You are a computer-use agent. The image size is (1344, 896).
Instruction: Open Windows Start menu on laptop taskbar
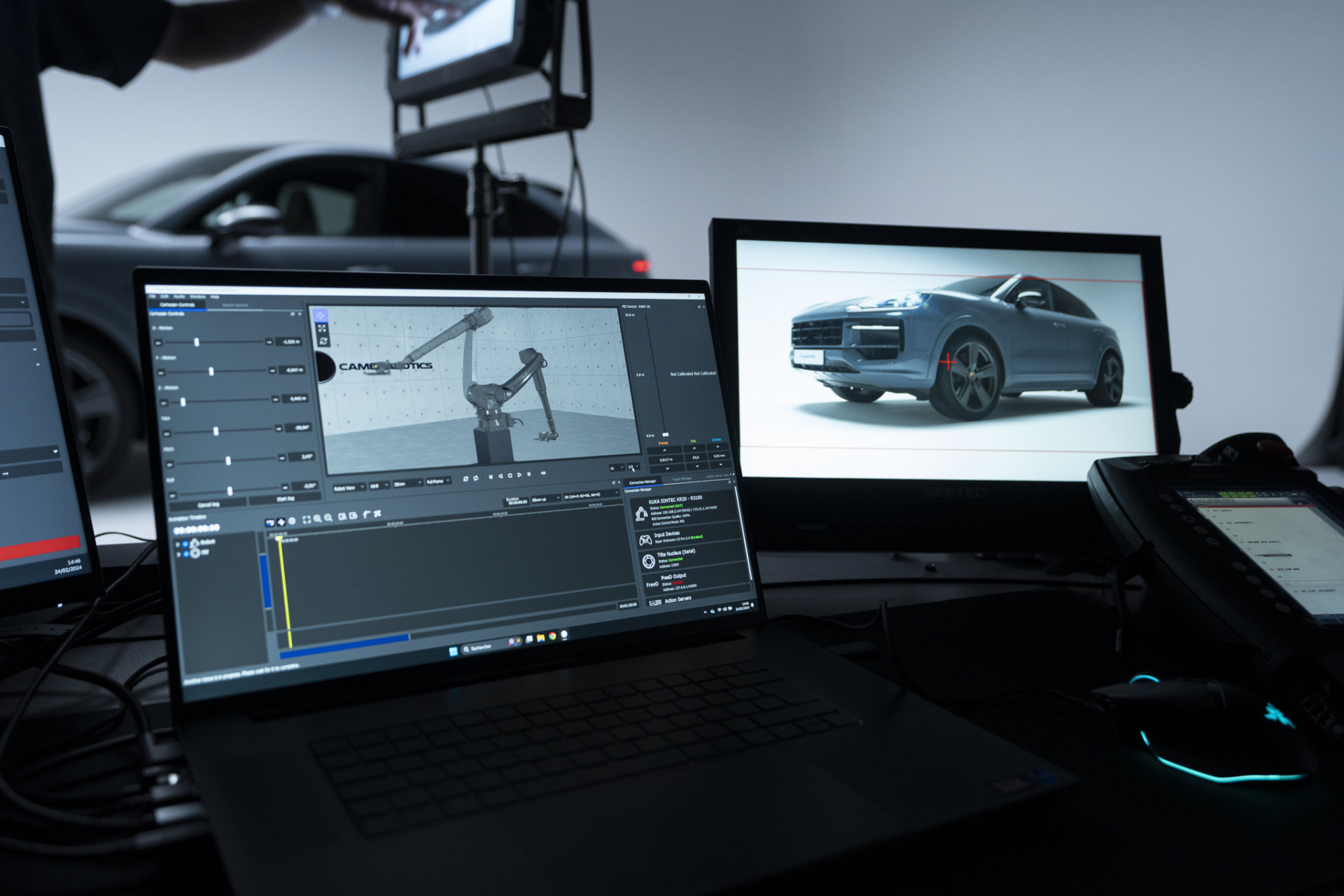(x=453, y=652)
